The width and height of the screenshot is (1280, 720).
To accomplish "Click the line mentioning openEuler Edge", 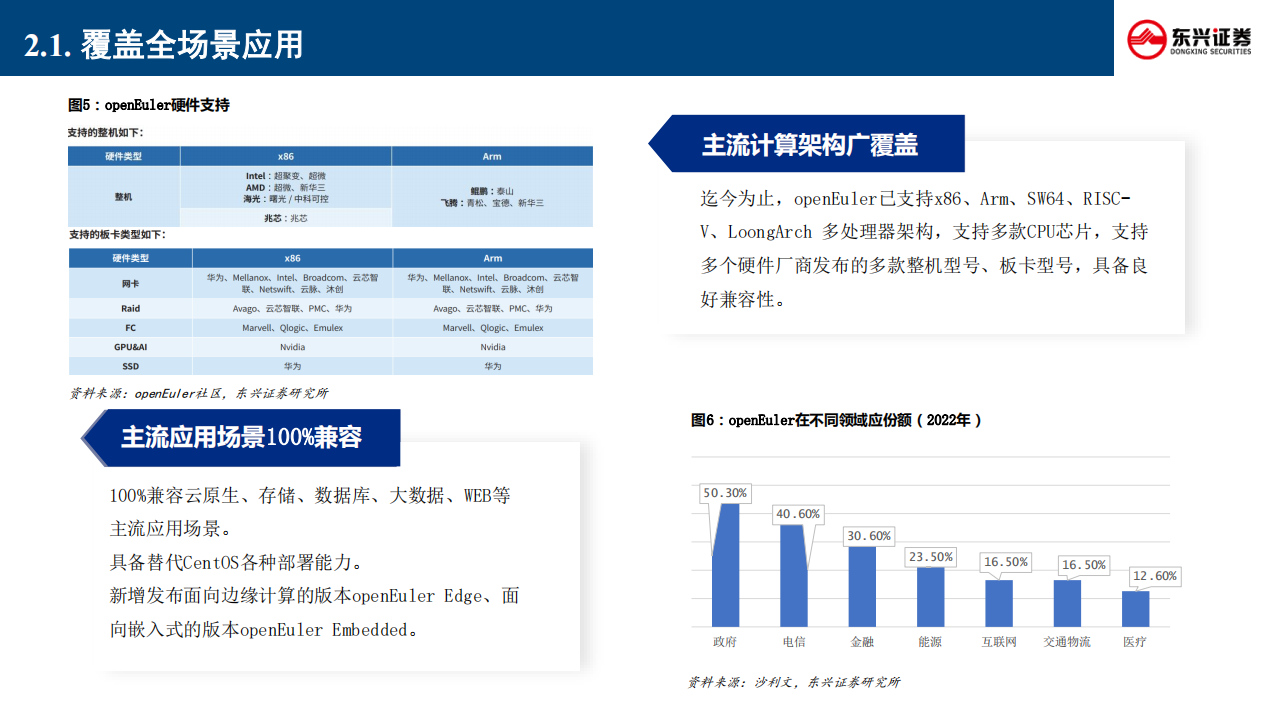I will [314, 595].
